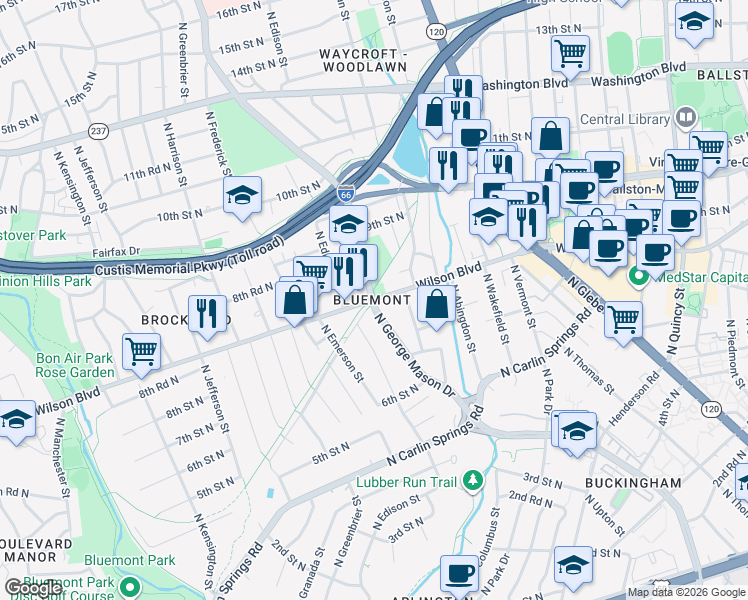Select the school marker above N Wakefield St

(x=488, y=217)
